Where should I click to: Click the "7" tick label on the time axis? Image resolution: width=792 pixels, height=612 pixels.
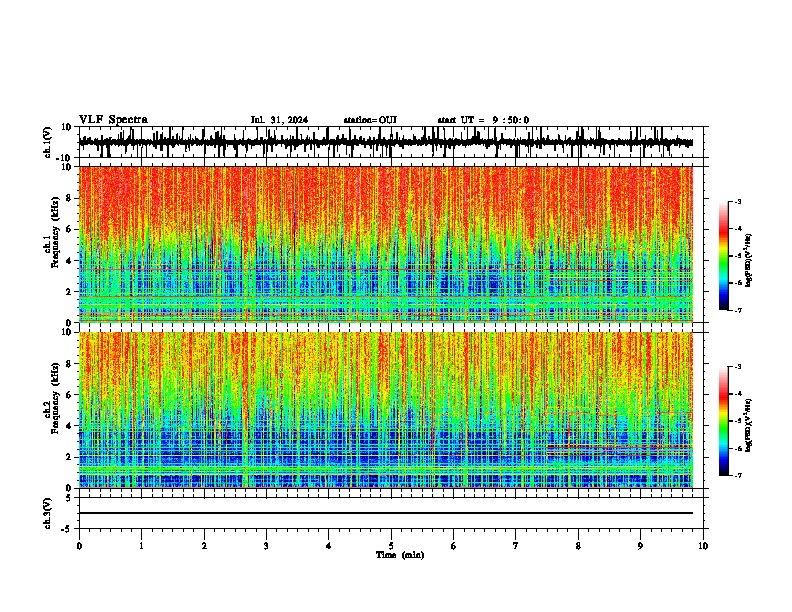point(516,546)
